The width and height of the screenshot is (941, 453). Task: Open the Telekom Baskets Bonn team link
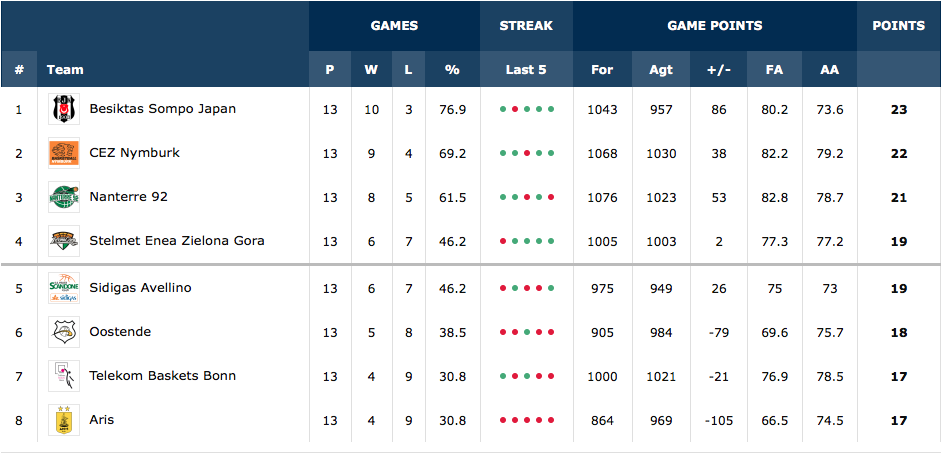pyautogui.click(x=163, y=376)
